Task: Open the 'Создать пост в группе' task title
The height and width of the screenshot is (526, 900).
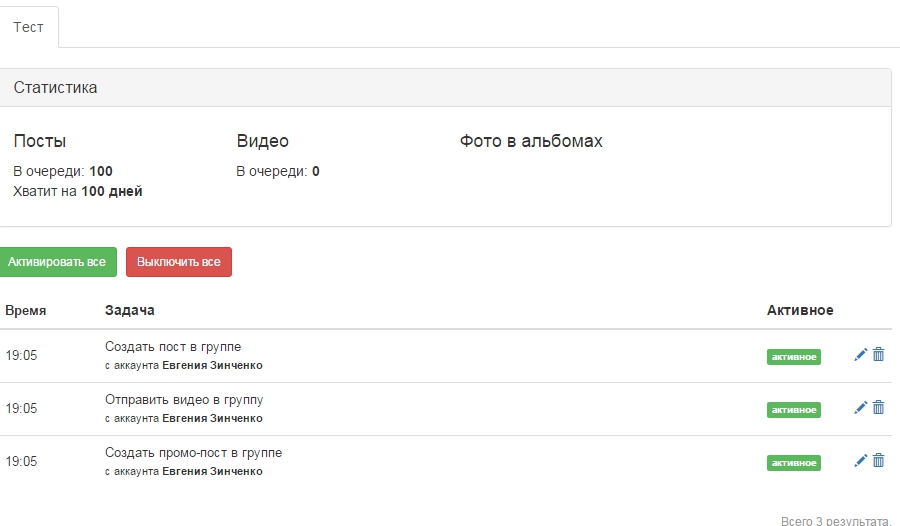Action: 172,347
